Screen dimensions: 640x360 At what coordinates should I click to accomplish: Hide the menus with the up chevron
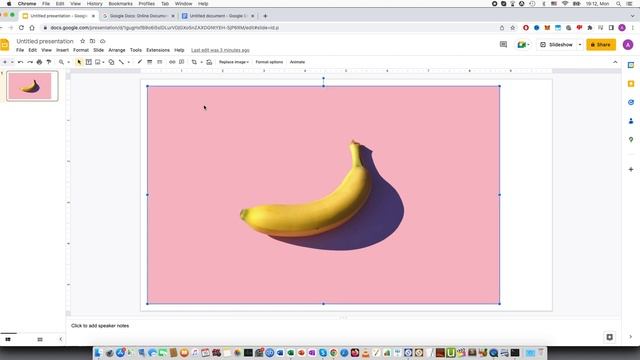tap(615, 62)
